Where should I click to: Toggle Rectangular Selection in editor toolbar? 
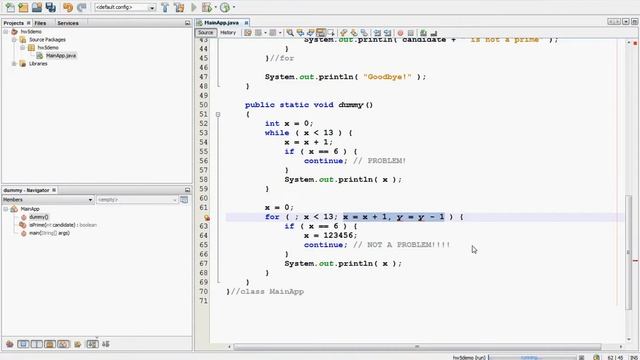click(331, 33)
